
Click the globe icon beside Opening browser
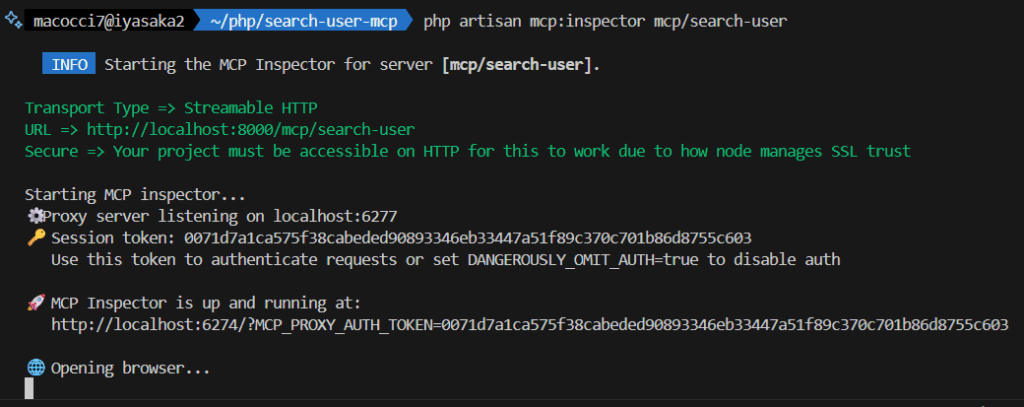(36, 368)
